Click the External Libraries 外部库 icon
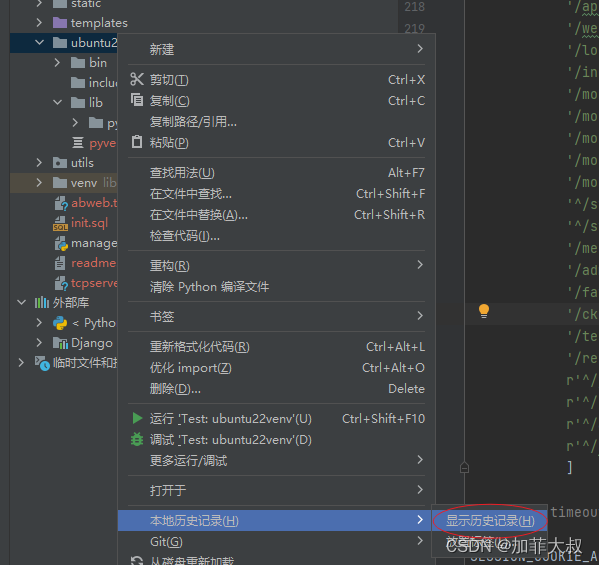 (x=42, y=303)
